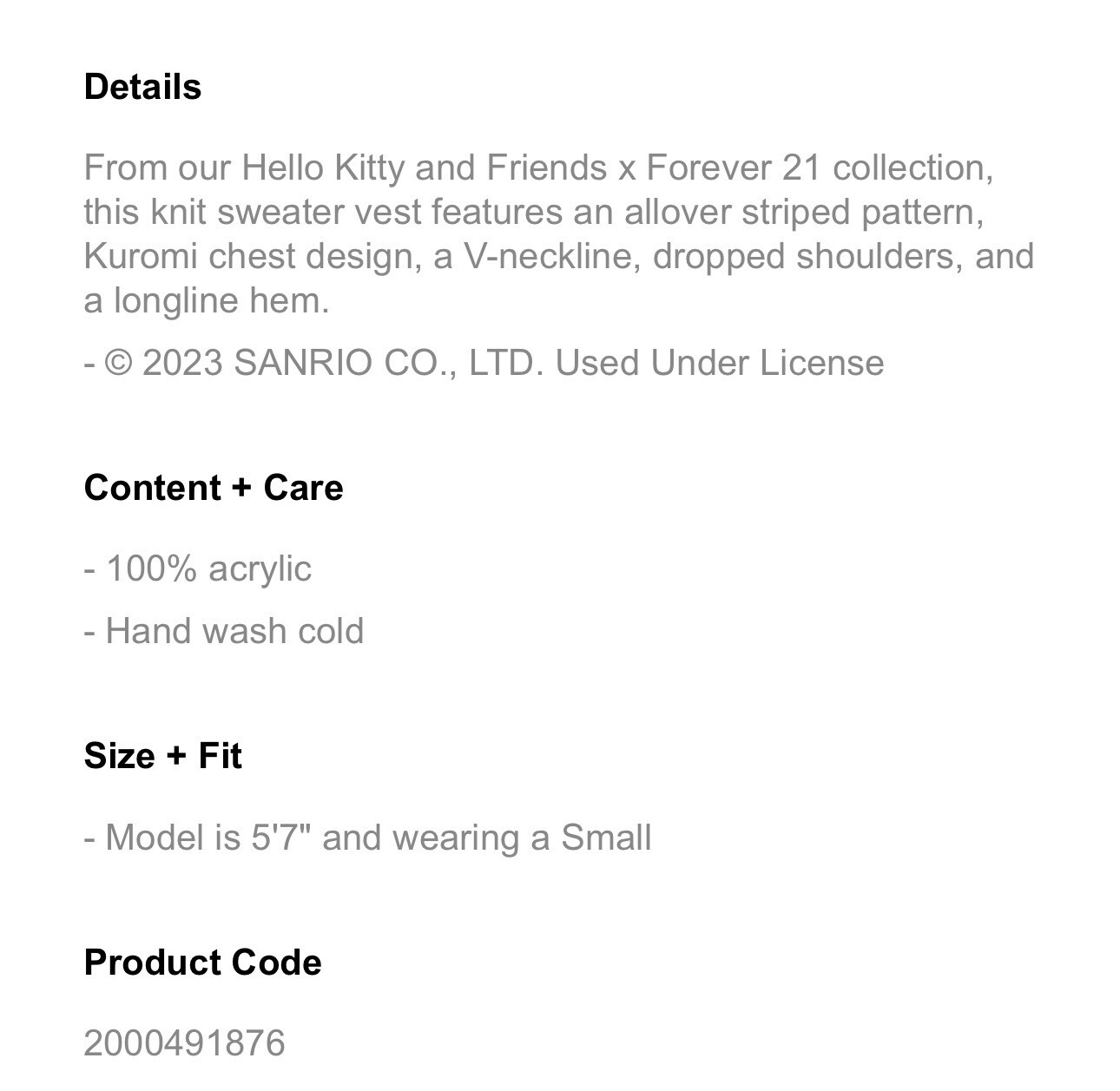Click the product code number 2000491876
This screenshot has width=1120, height=1091.
click(x=184, y=1042)
